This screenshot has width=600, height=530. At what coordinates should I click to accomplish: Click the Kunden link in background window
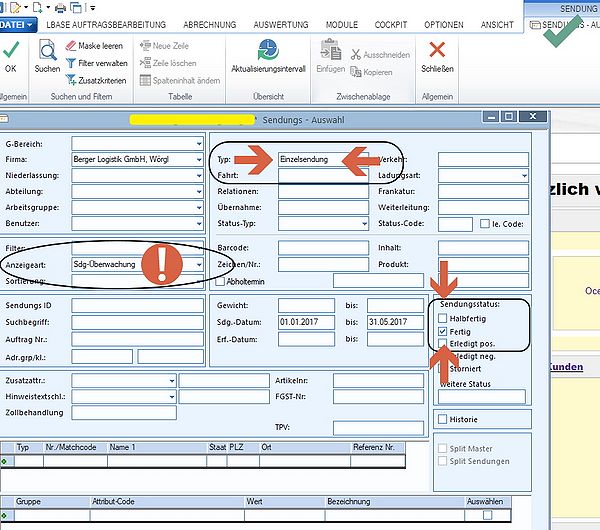(566, 367)
